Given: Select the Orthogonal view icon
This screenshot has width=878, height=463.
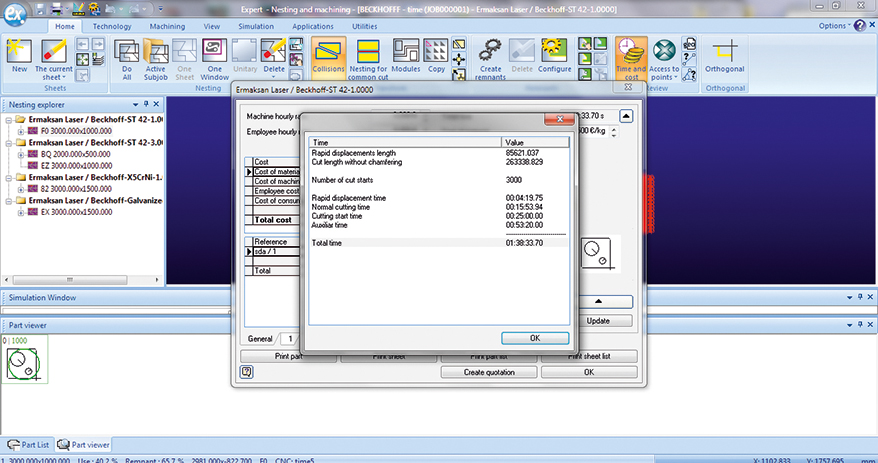Looking at the screenshot, I should click(725, 54).
